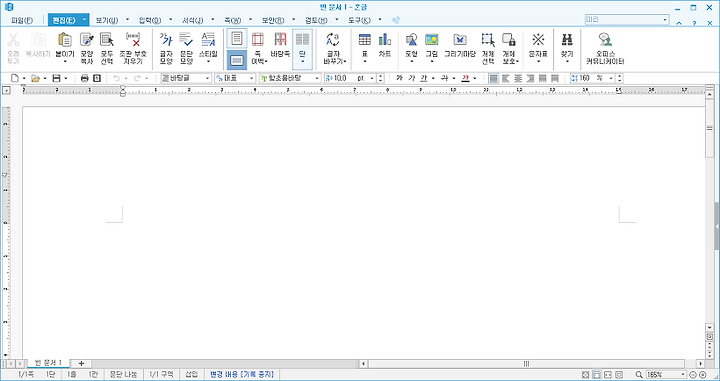Insert a Chart (차트) icon
Image resolution: width=720 pixels, height=381 pixels.
[385, 39]
